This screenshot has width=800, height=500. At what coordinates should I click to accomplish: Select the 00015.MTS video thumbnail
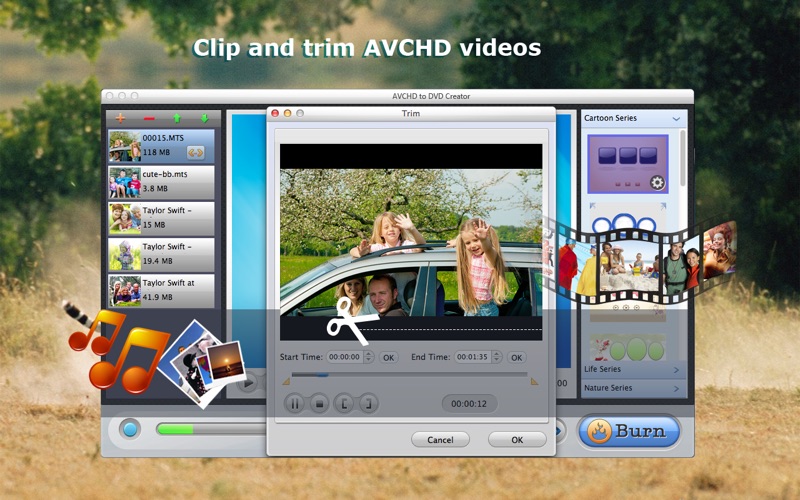[124, 146]
